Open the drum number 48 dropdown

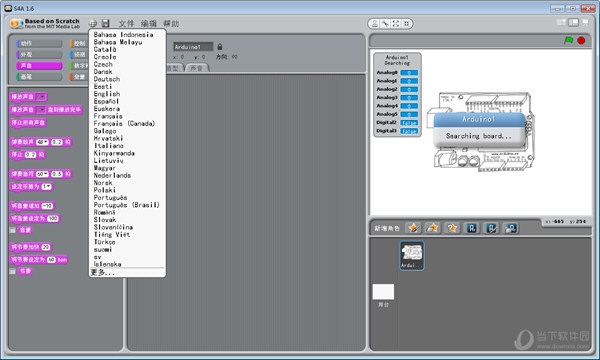pos(42,142)
